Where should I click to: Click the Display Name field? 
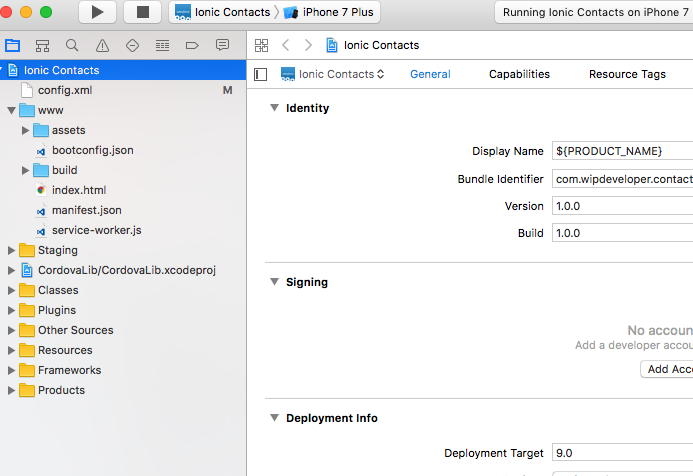coord(622,151)
